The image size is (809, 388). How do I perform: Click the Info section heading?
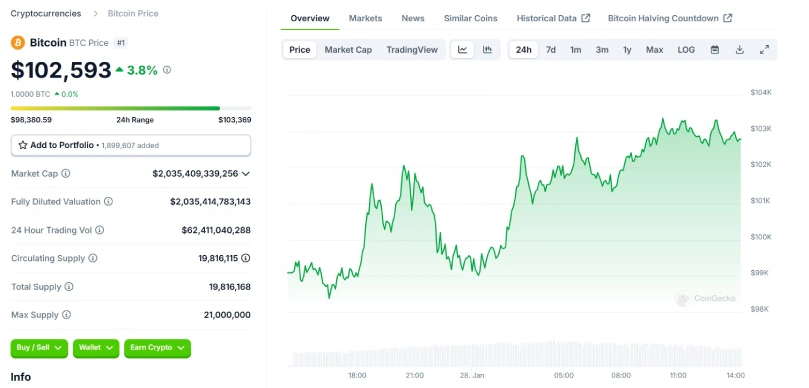21,377
